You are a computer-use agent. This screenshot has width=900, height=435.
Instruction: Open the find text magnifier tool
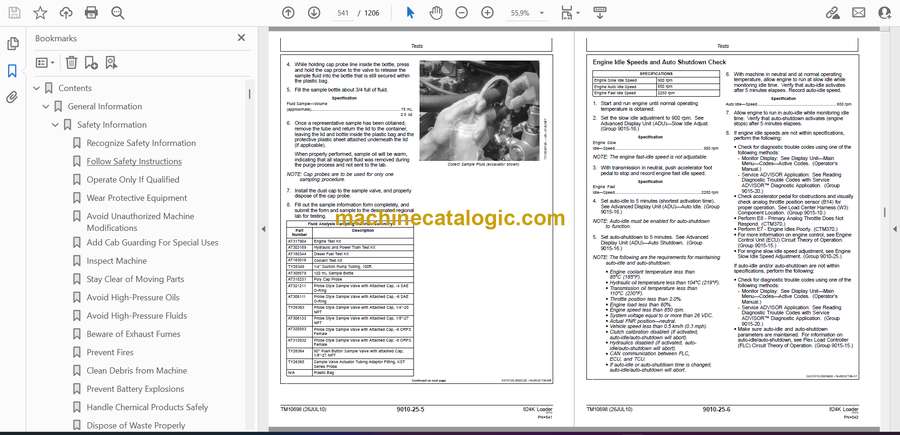[x=118, y=13]
